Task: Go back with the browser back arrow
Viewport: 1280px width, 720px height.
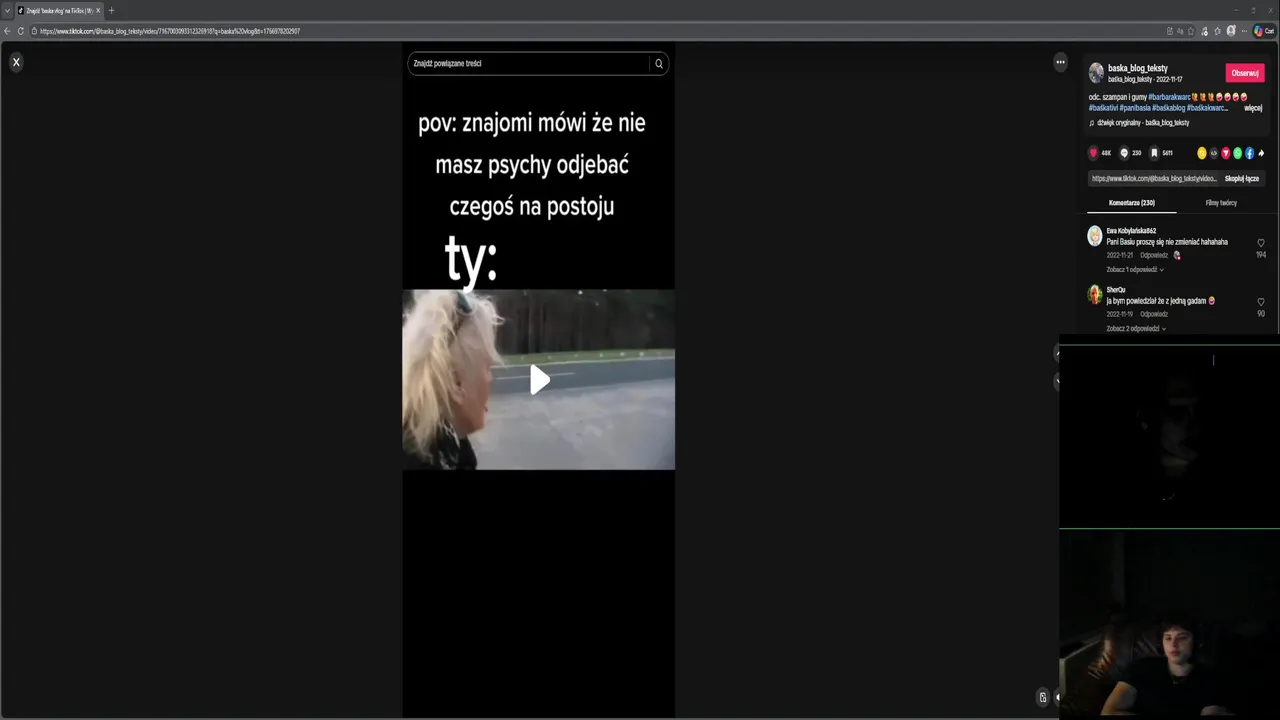Action: (x=7, y=31)
